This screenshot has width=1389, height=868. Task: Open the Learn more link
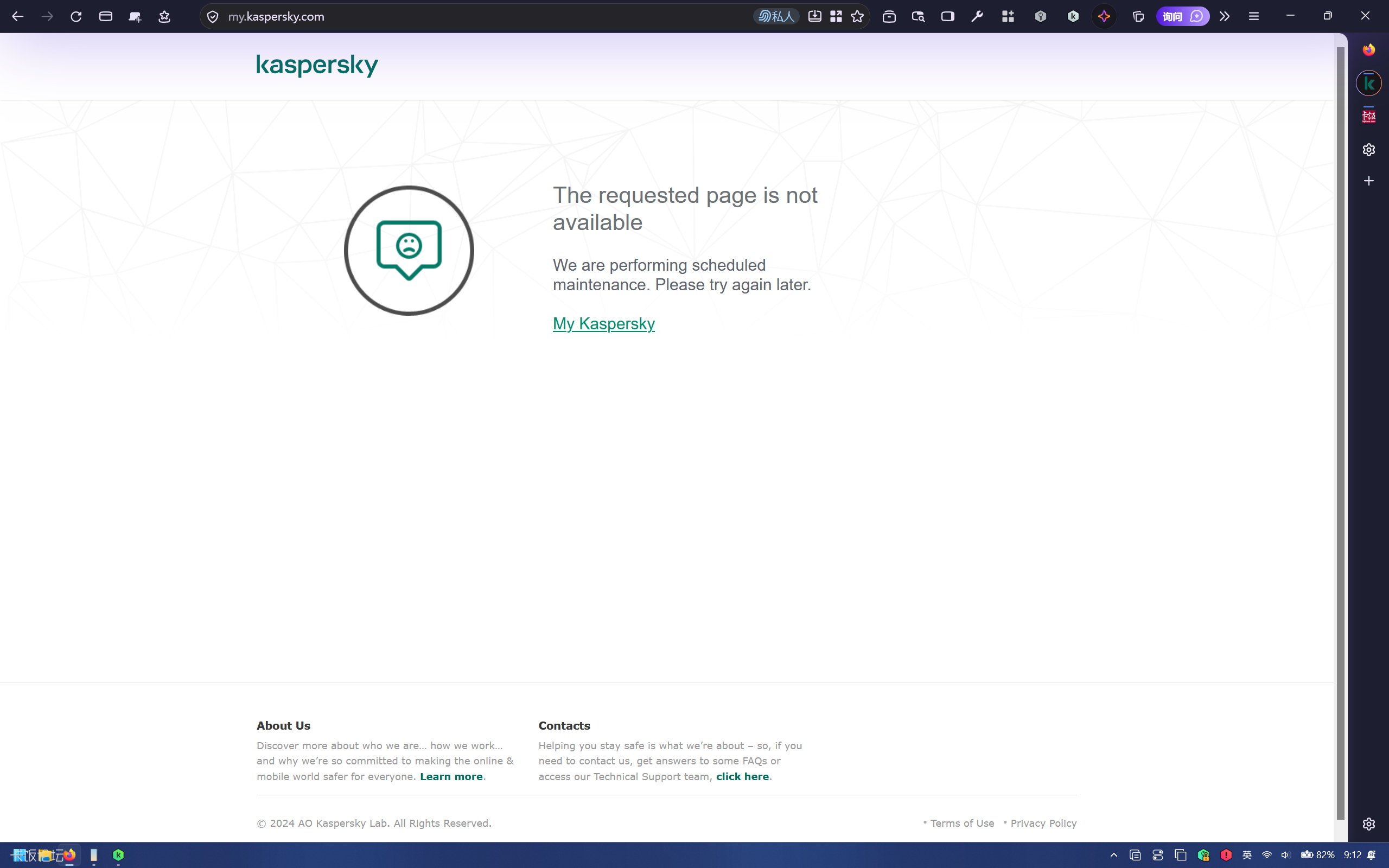[x=451, y=776]
